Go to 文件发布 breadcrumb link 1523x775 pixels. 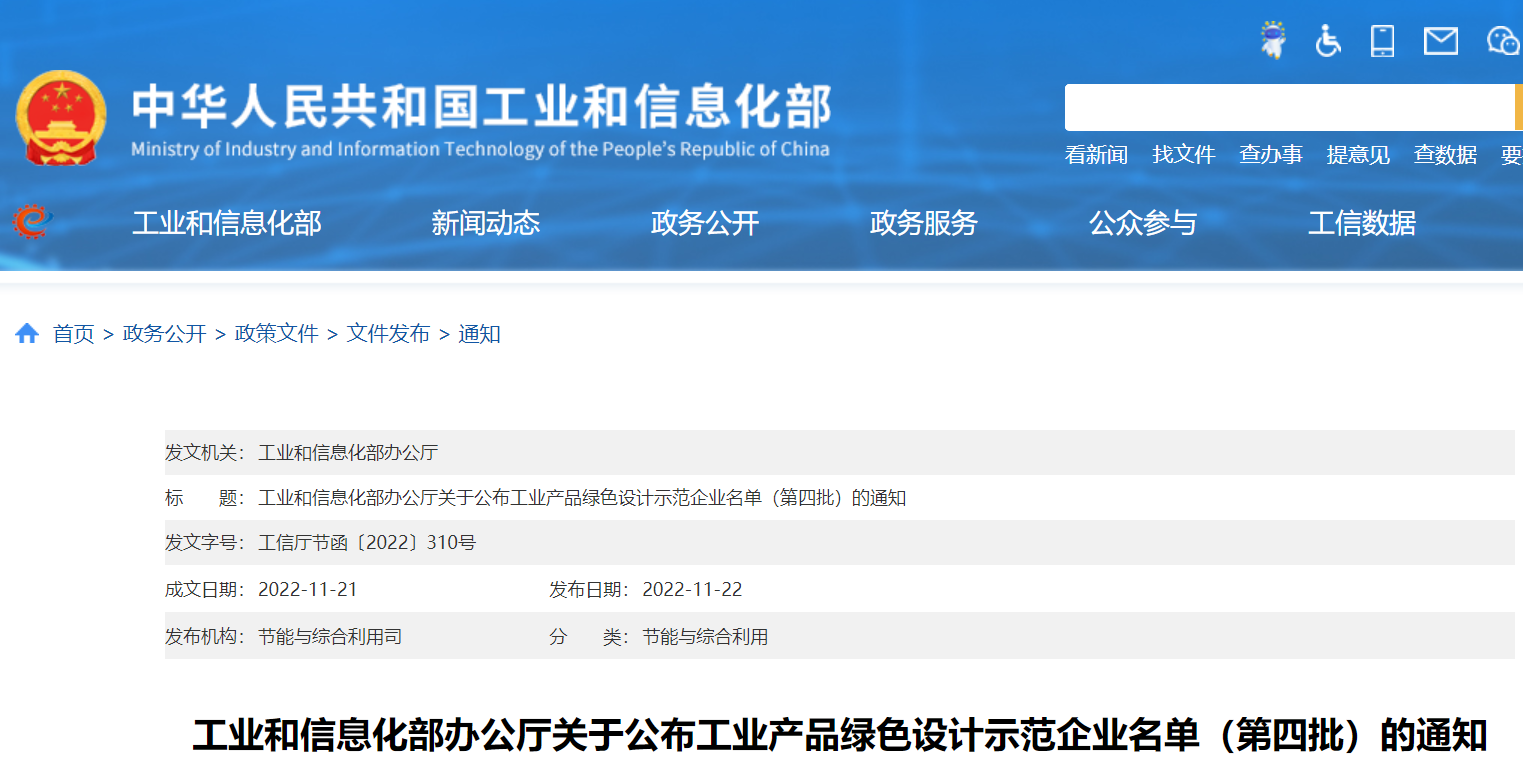tap(388, 334)
